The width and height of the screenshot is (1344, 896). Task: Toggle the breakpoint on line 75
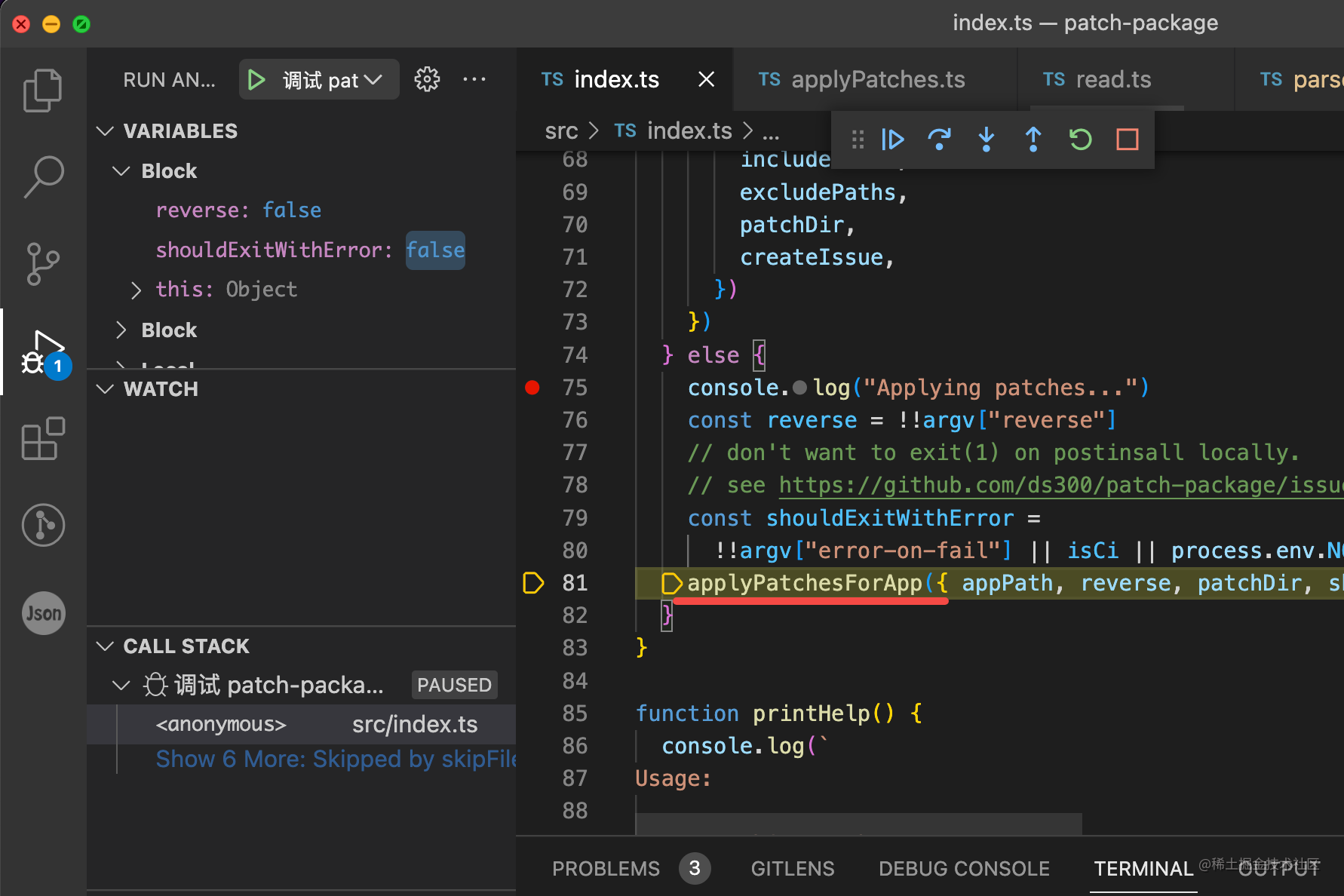(532, 388)
